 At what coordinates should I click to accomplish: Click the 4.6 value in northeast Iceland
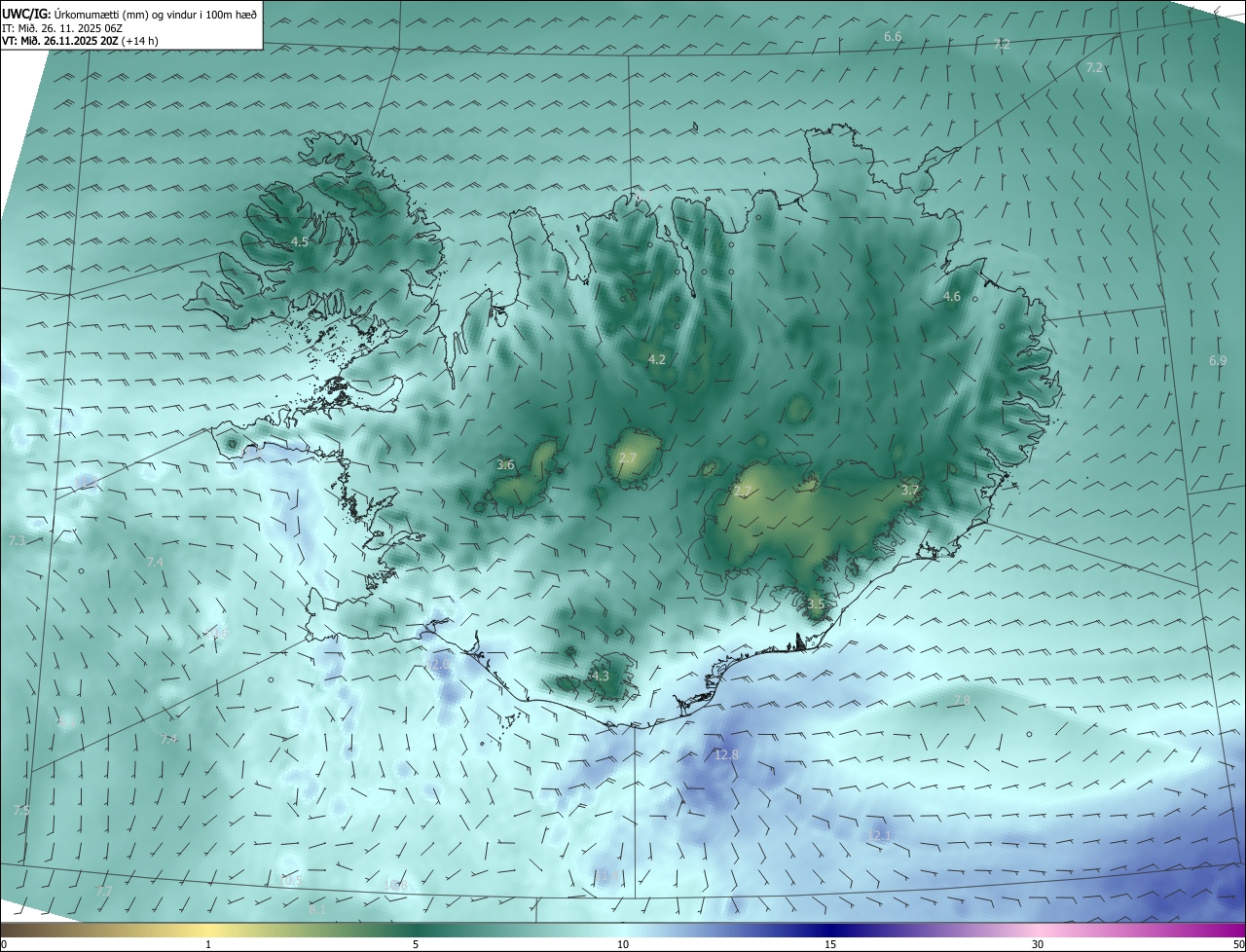952,296
